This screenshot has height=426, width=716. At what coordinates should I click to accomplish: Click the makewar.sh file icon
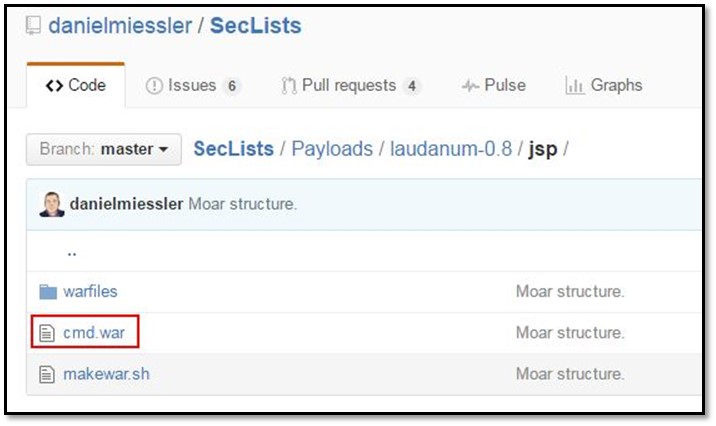coord(45,374)
